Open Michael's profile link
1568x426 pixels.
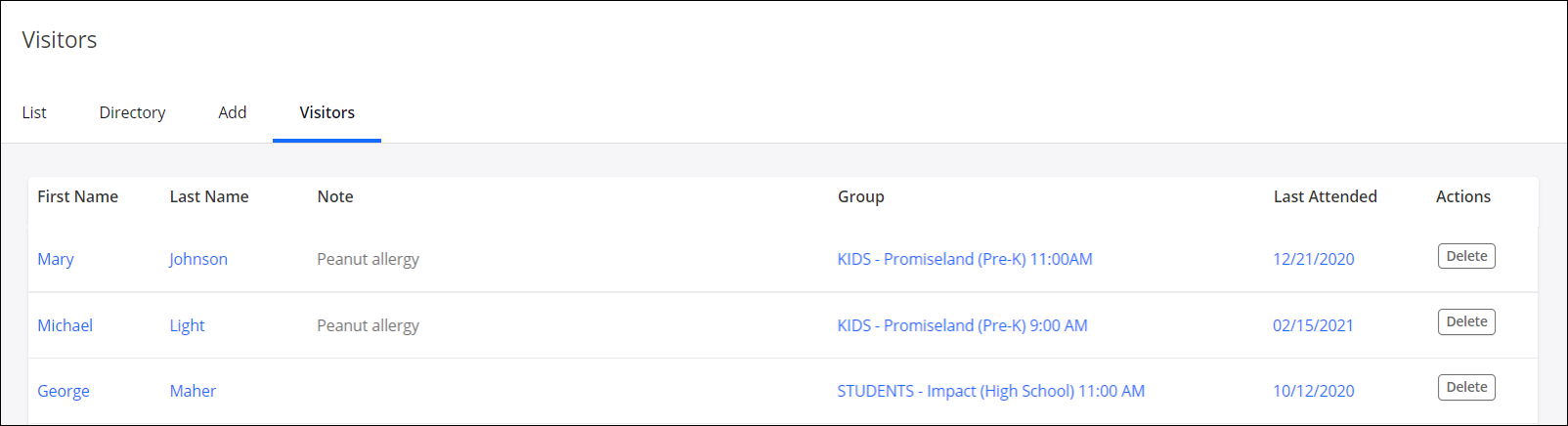point(65,325)
